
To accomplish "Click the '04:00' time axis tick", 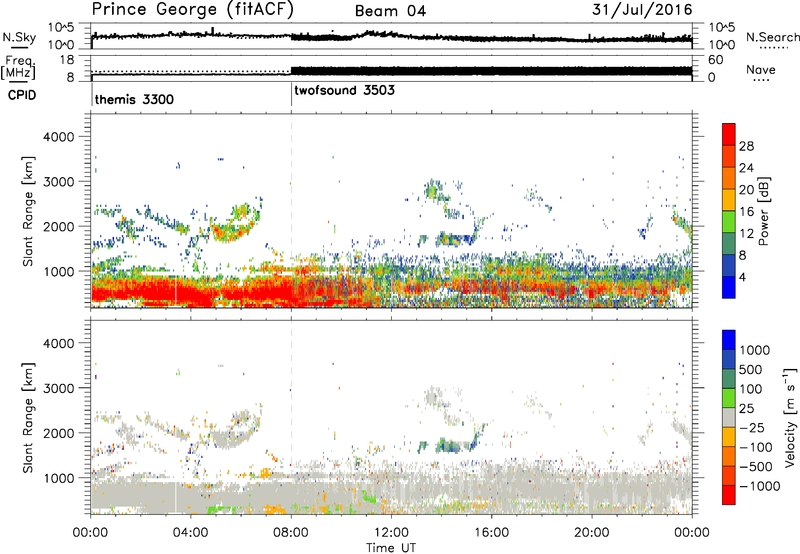I will click(191, 533).
